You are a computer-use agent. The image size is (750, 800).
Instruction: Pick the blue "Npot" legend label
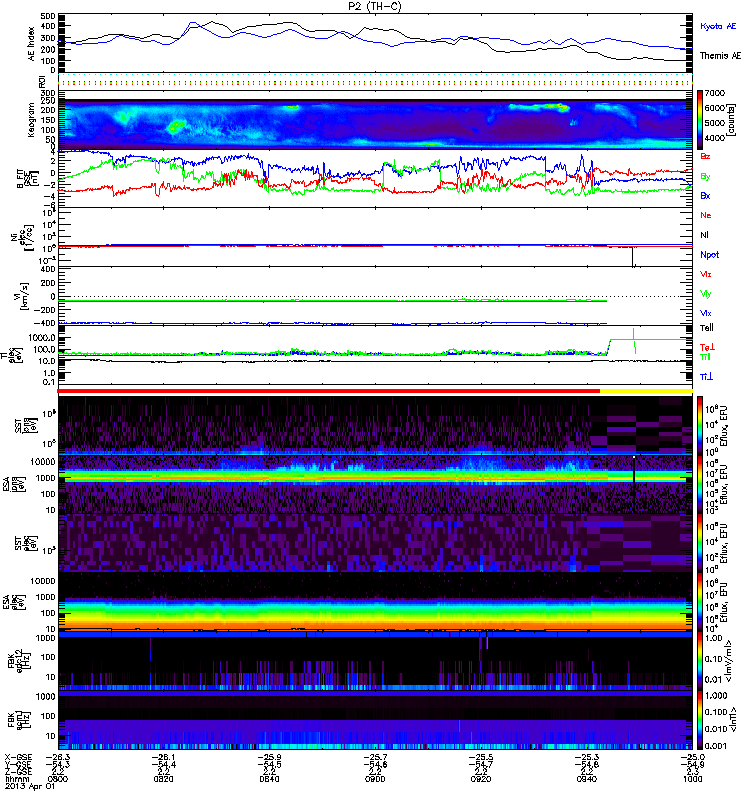(x=709, y=255)
